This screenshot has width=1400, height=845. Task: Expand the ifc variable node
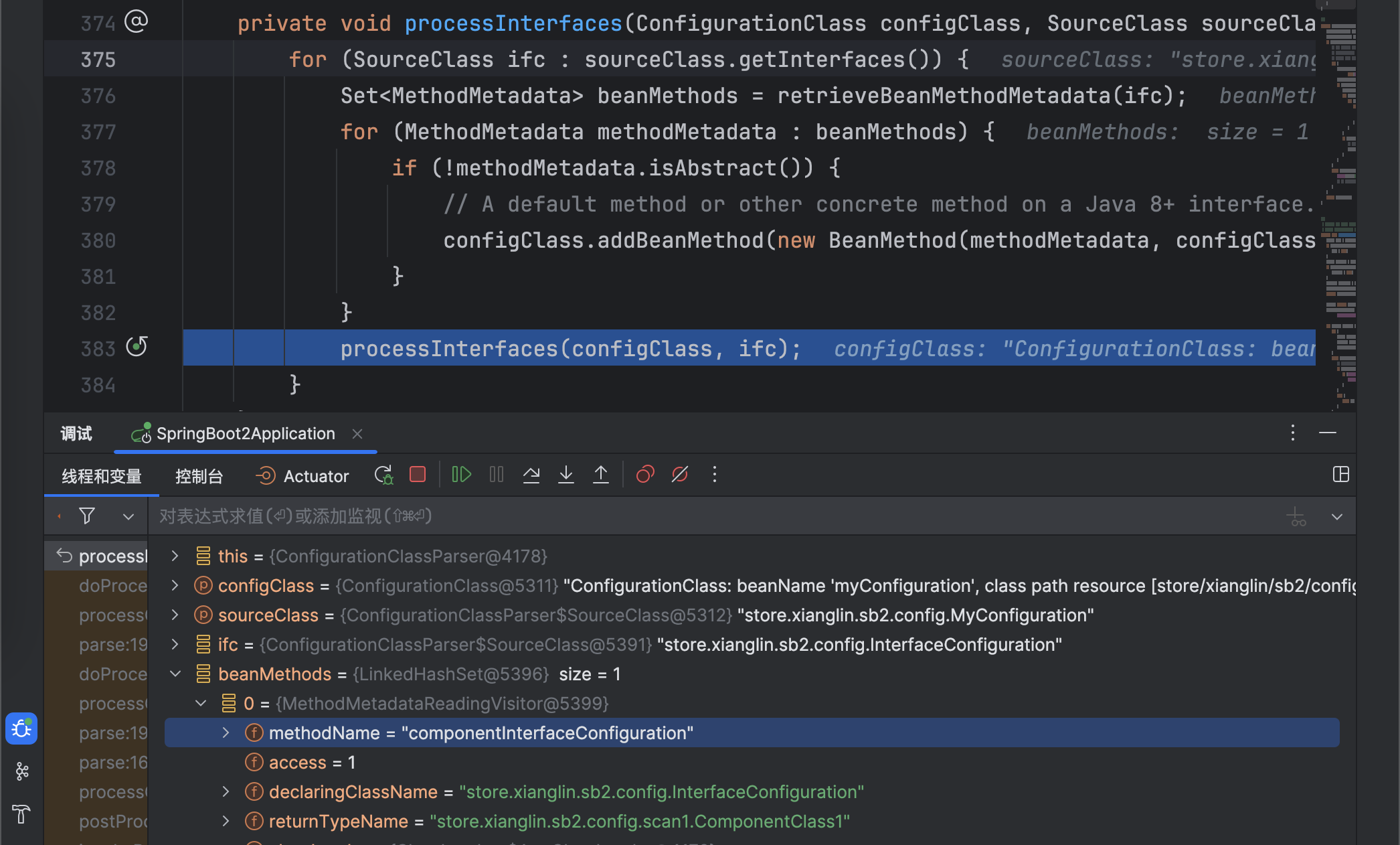(175, 644)
